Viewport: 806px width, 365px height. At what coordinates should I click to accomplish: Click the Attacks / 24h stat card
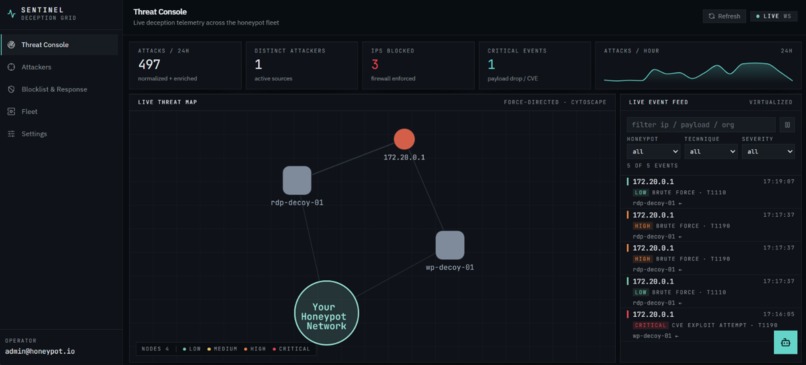[x=185, y=66]
